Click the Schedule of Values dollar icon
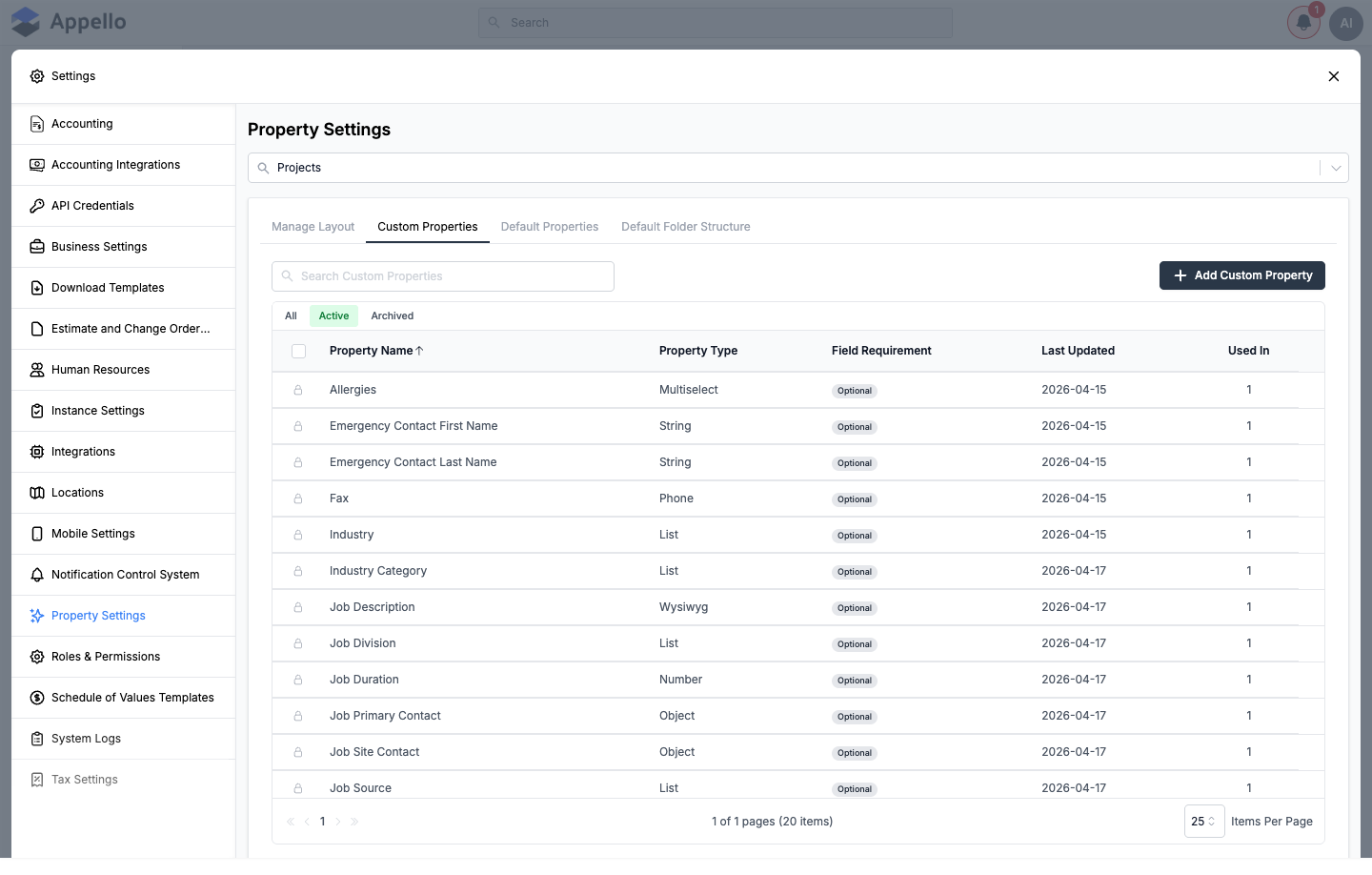 37,698
